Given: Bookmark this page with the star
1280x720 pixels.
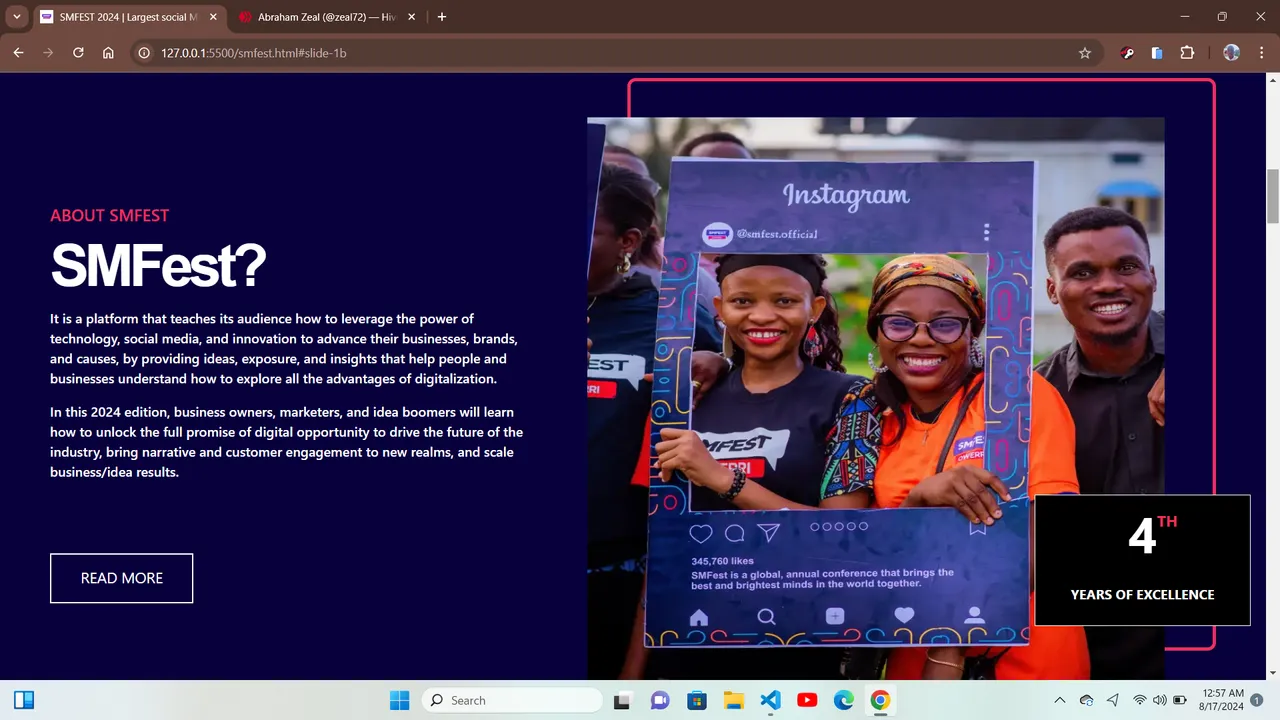Looking at the screenshot, I should click(x=1085, y=53).
